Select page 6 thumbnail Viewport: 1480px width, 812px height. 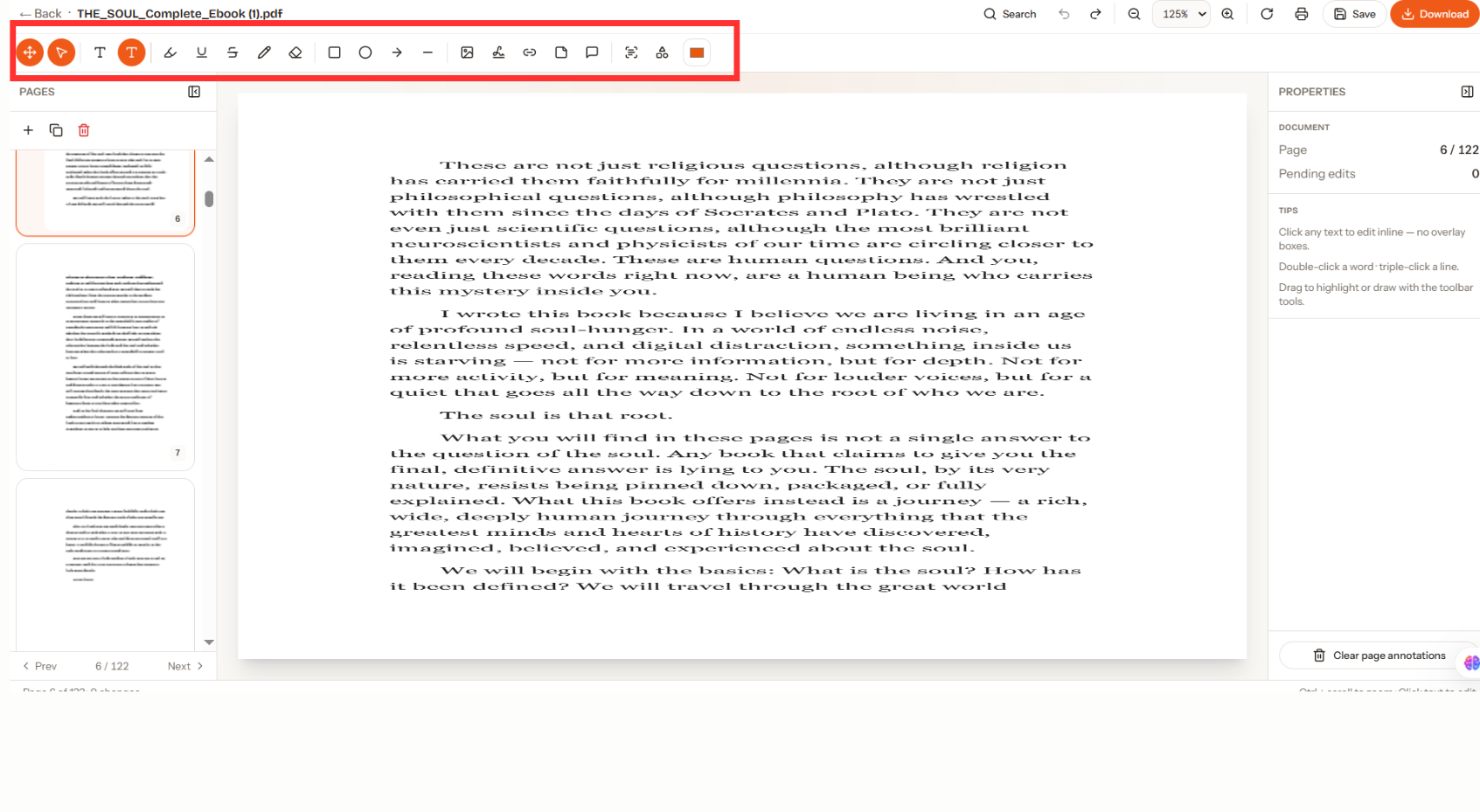click(x=105, y=191)
